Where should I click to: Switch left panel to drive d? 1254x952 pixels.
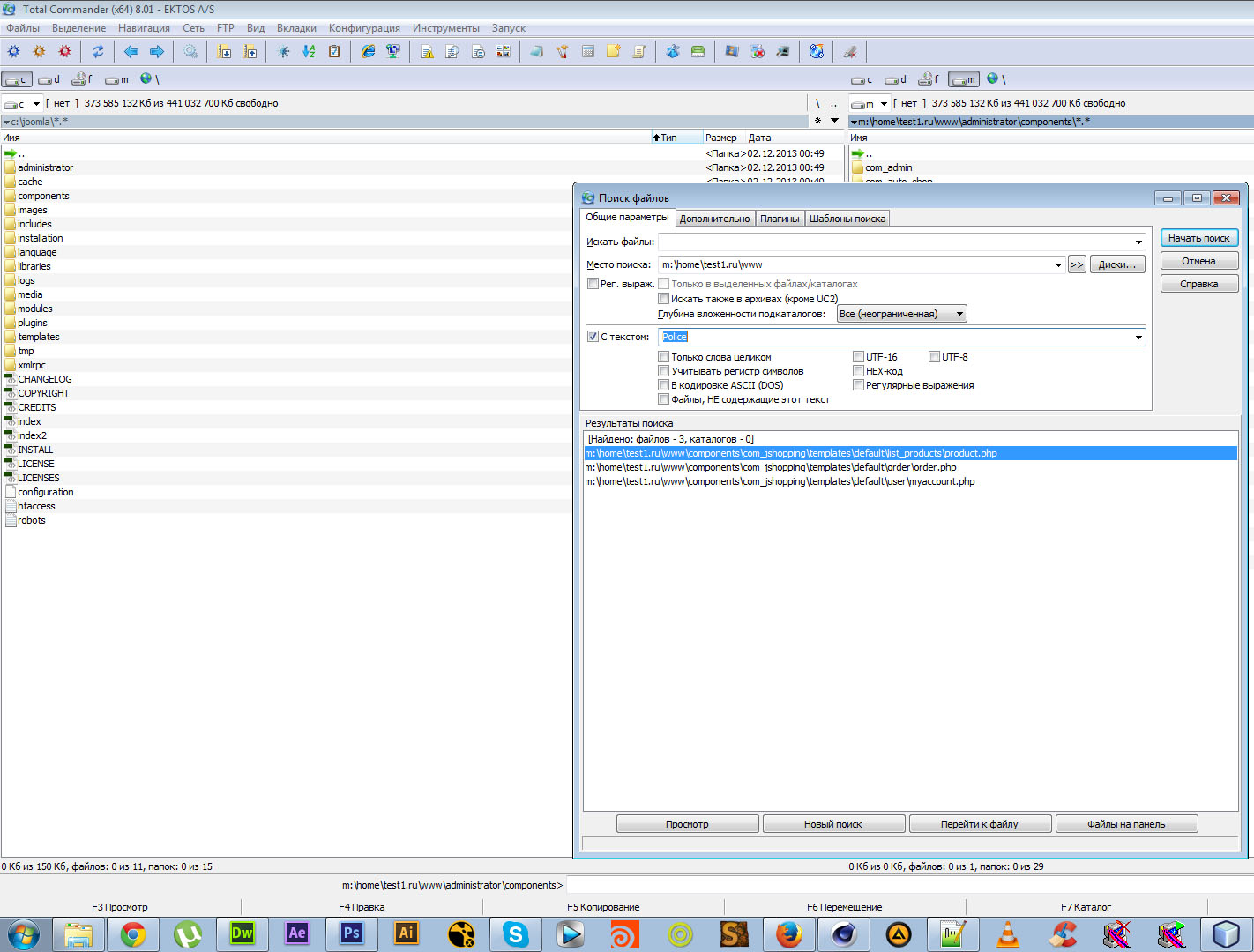point(49,79)
